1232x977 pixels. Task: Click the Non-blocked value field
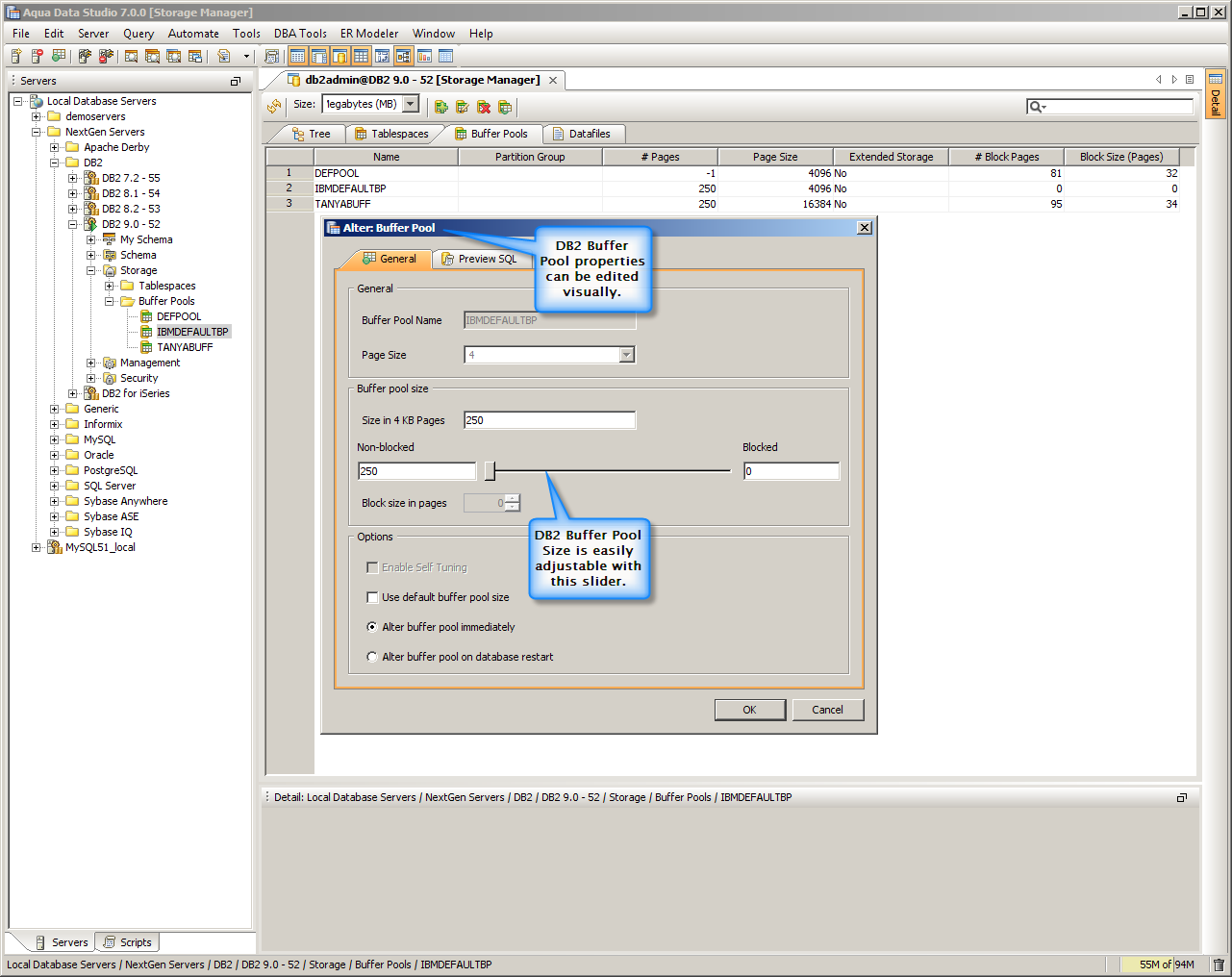click(x=416, y=471)
